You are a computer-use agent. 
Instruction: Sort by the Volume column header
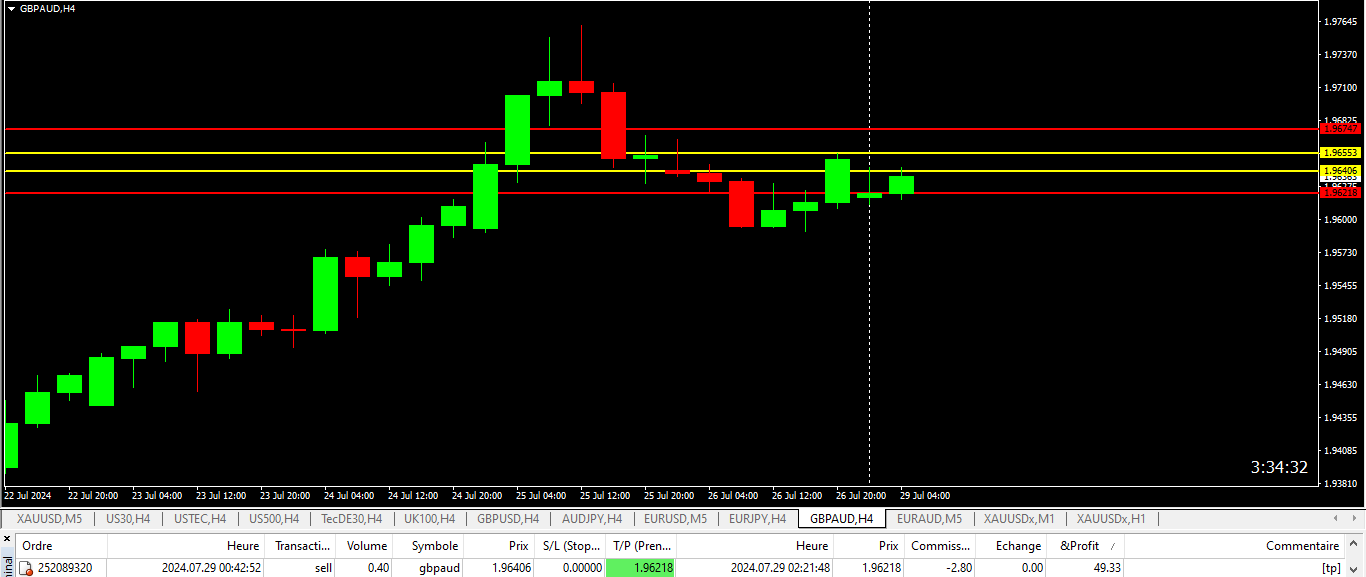click(x=366, y=546)
